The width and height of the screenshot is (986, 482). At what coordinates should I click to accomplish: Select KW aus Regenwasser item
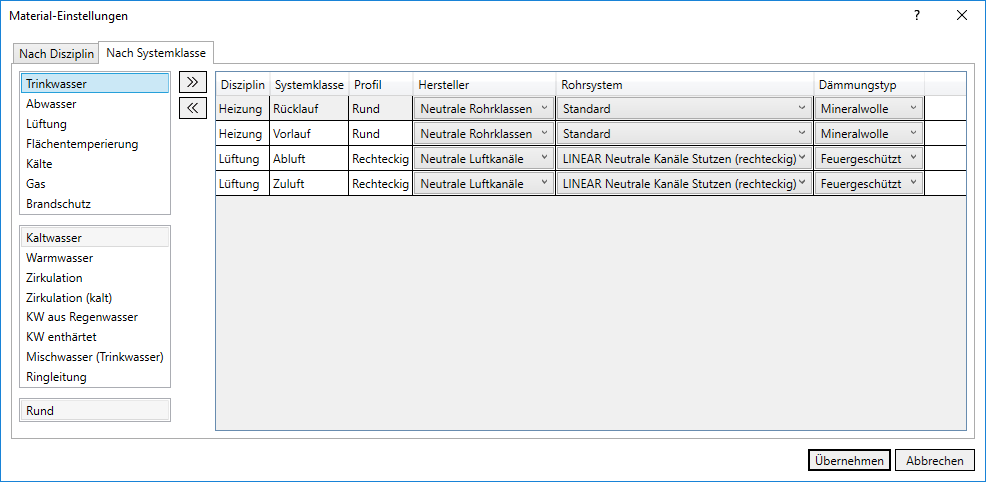coord(95,317)
